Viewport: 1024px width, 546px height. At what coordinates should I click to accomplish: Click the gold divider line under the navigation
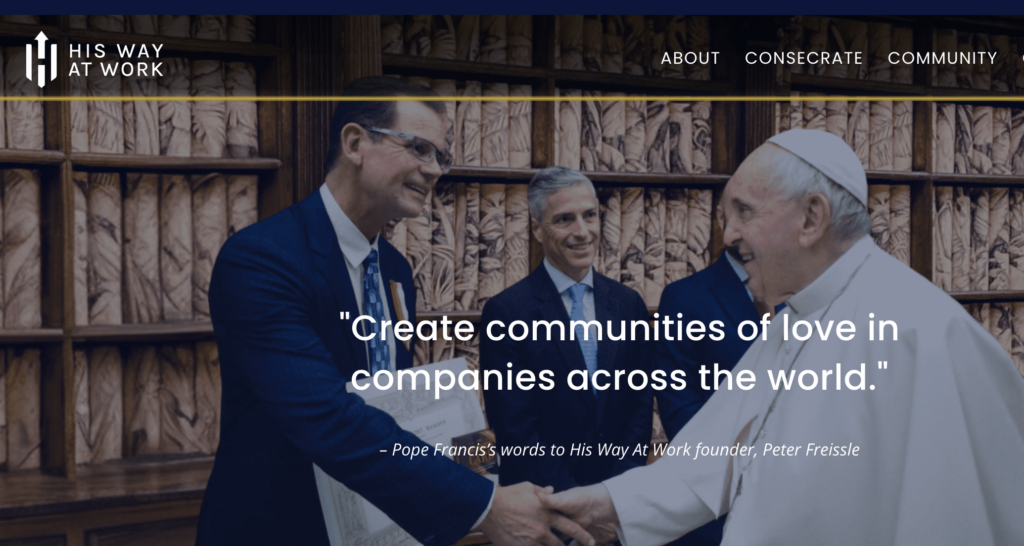(512, 99)
